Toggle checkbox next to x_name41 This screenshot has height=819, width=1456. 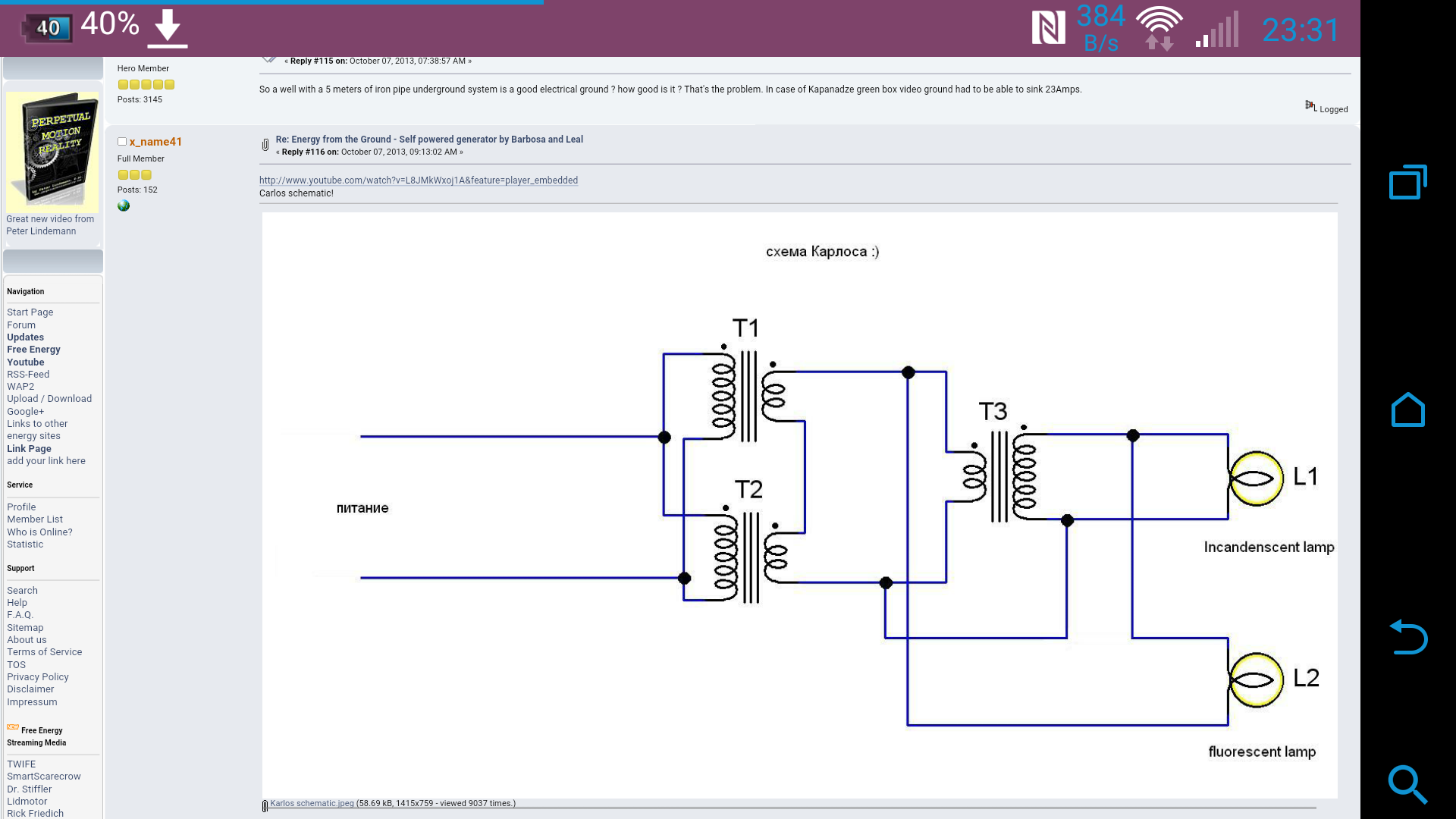coord(121,142)
